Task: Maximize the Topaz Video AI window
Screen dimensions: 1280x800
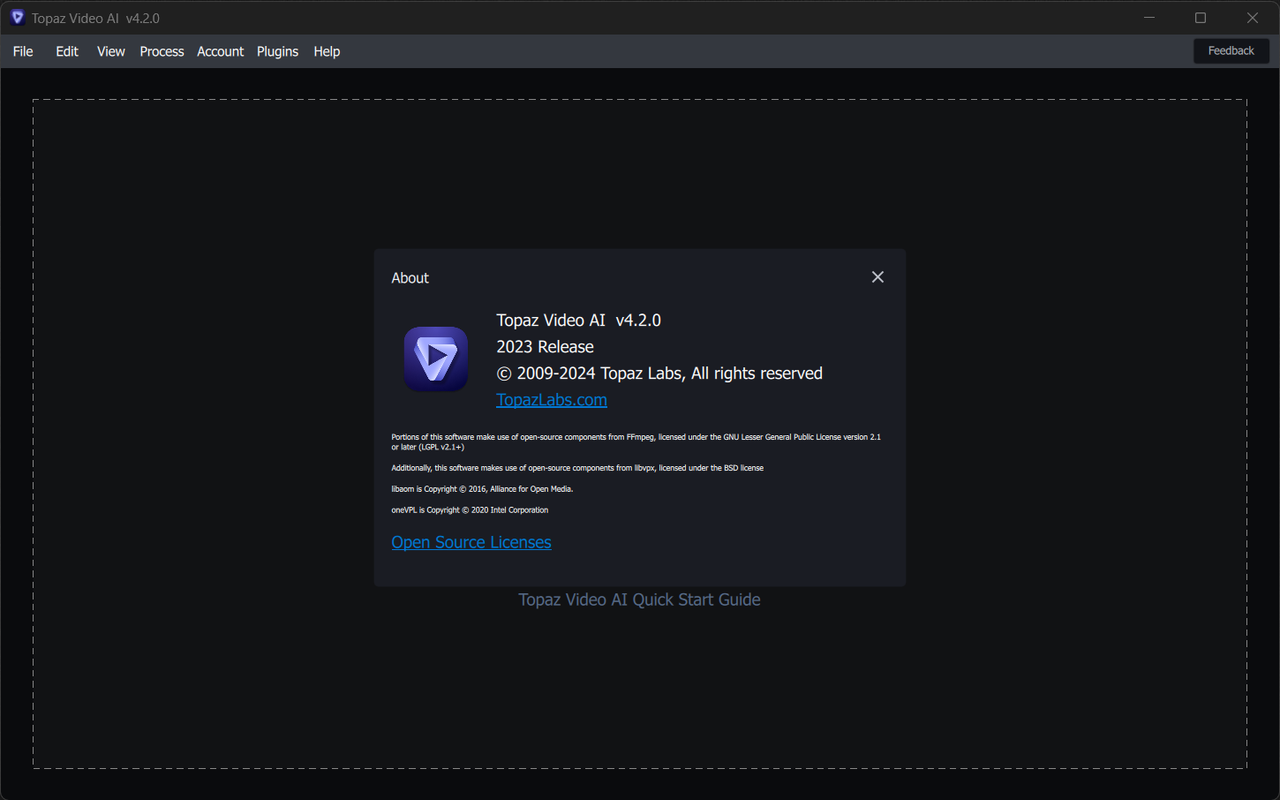Action: [x=1201, y=18]
